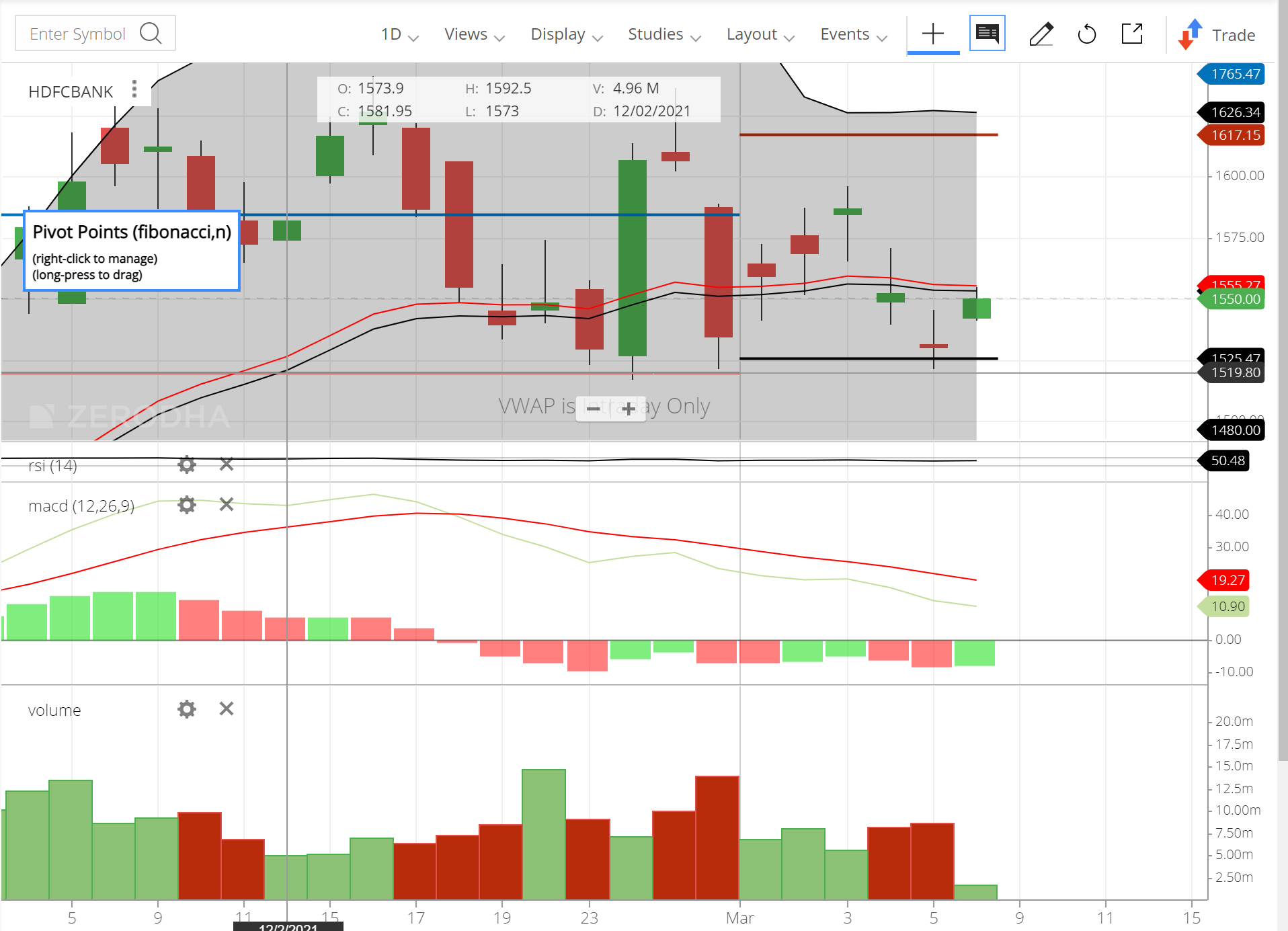Click the refresh/reset chart icon
This screenshot has height=931, width=1288.
[x=1086, y=34]
